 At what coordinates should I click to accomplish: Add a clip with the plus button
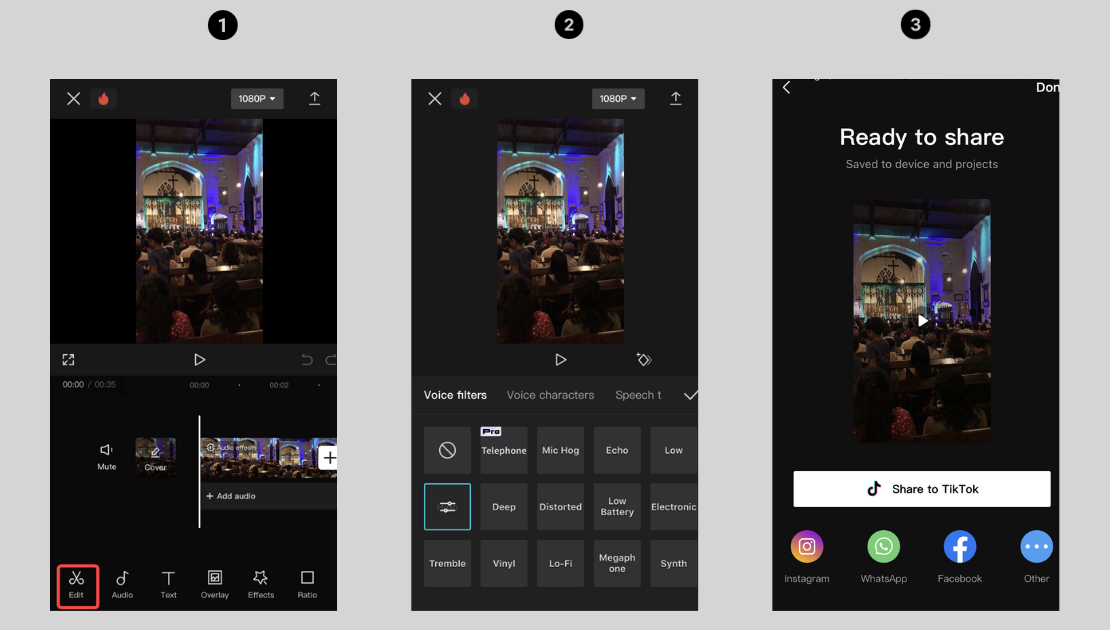pyautogui.click(x=328, y=458)
